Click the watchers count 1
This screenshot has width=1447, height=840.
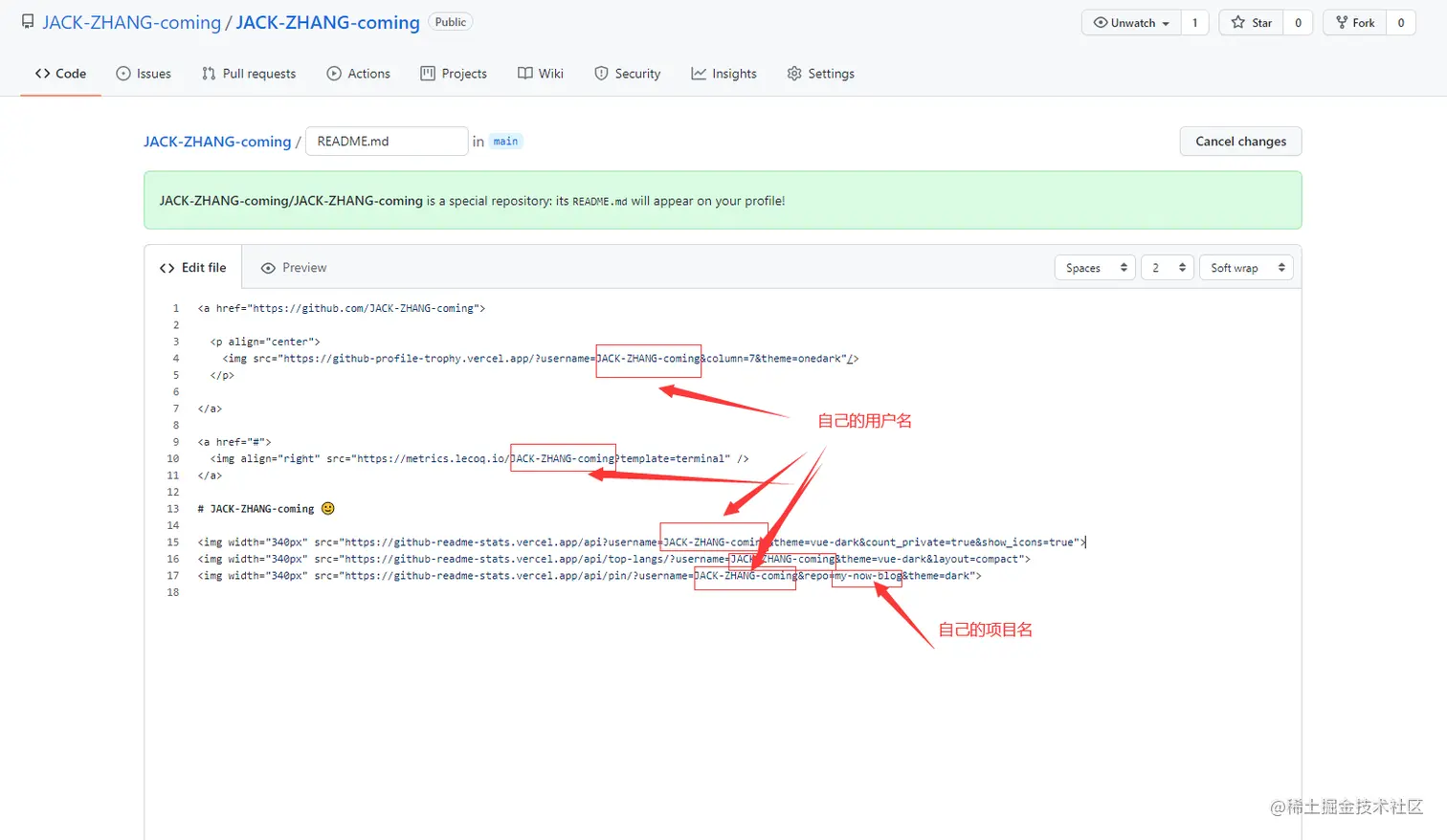point(1194,23)
